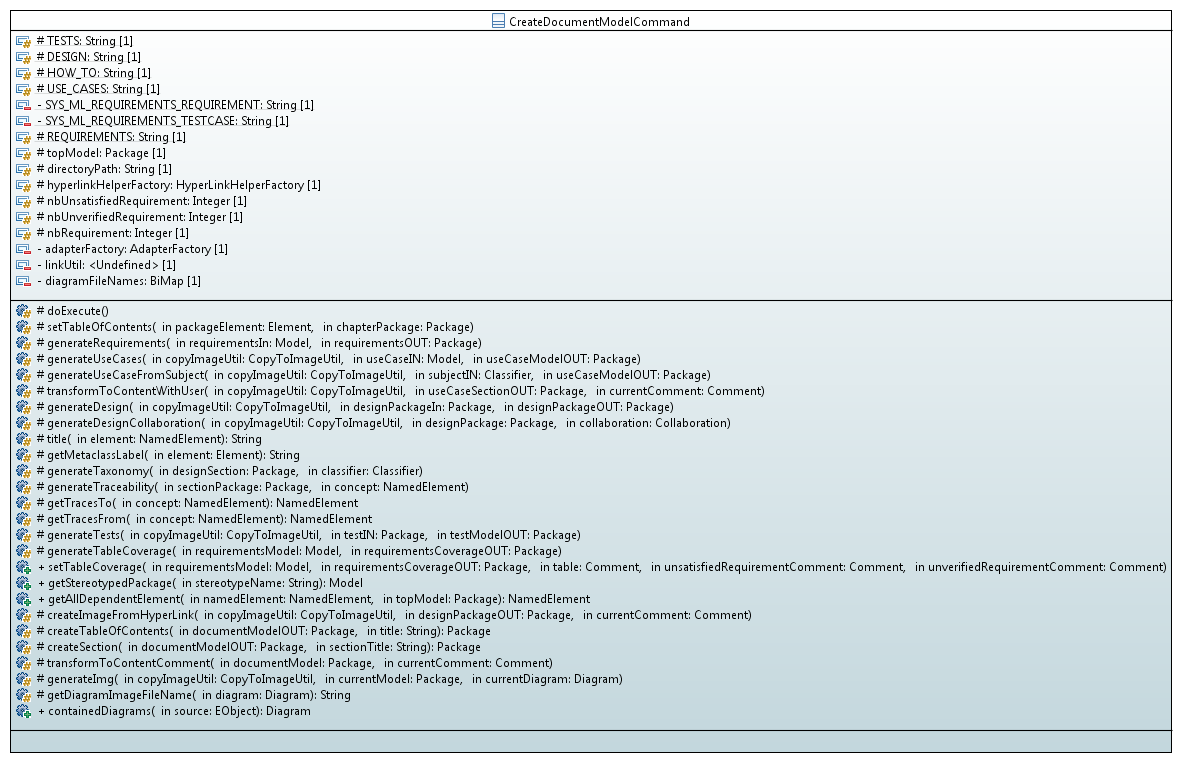
Task: Select the HOW_TO: String [1] attribute
Action: coord(93,72)
